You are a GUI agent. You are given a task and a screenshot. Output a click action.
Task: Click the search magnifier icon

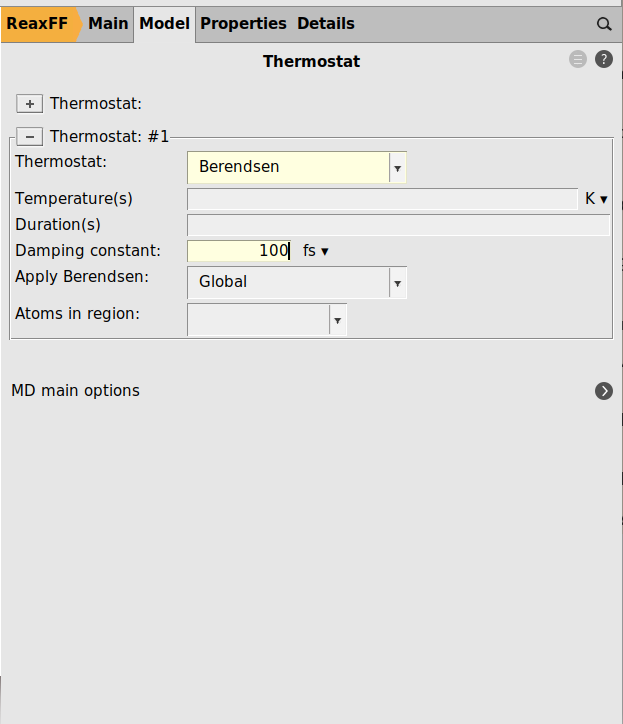603,24
